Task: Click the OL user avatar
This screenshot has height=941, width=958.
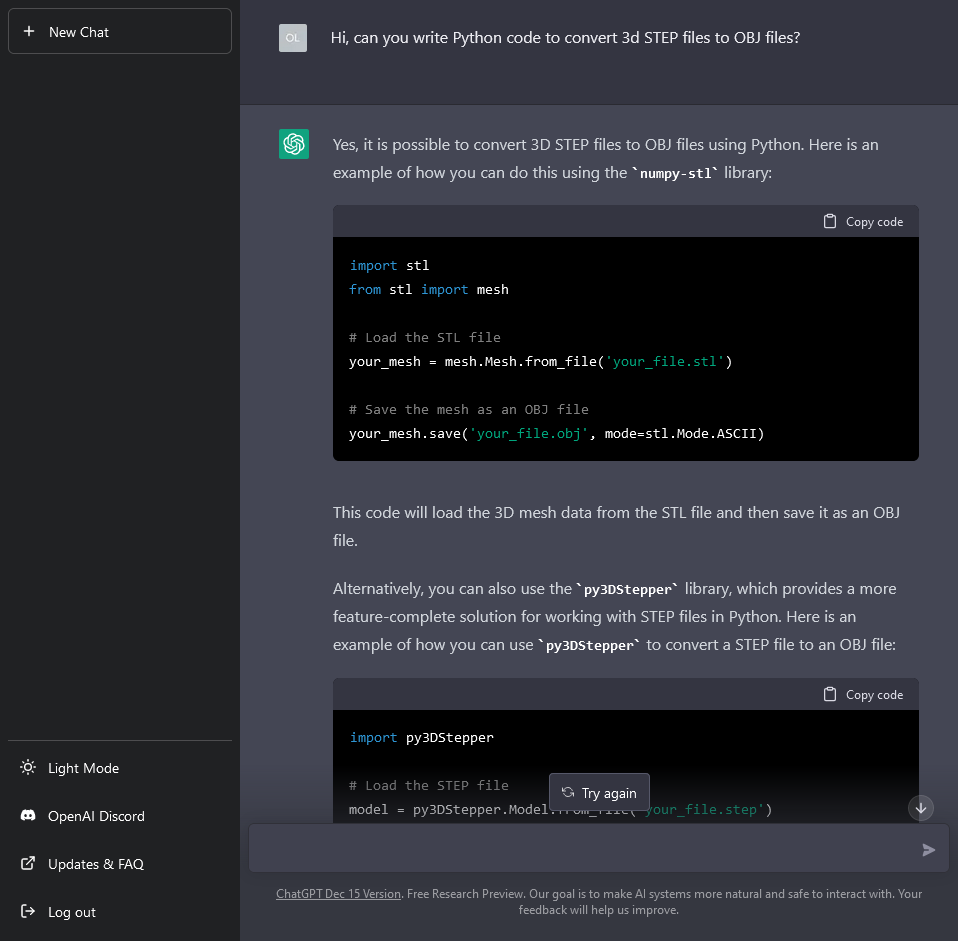Action: coord(293,38)
